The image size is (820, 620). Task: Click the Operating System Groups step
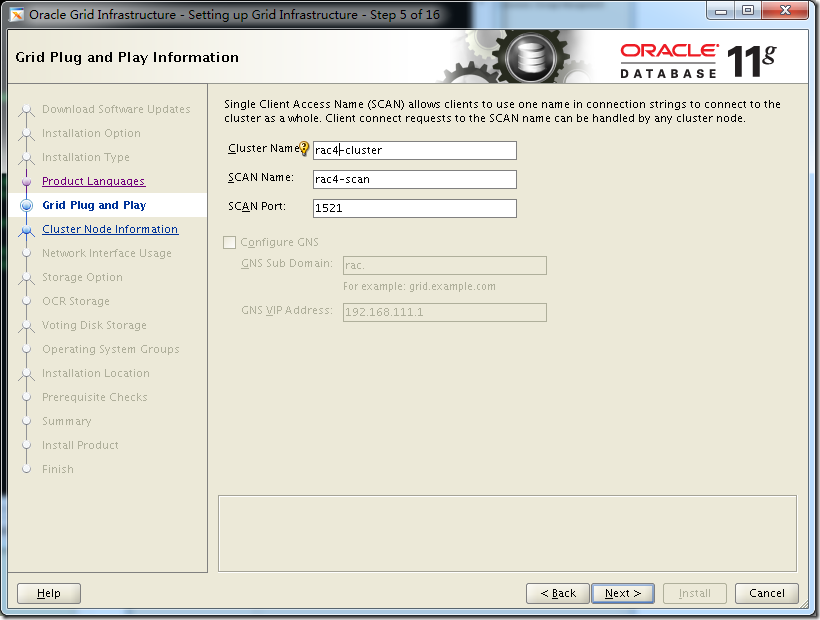pos(111,349)
